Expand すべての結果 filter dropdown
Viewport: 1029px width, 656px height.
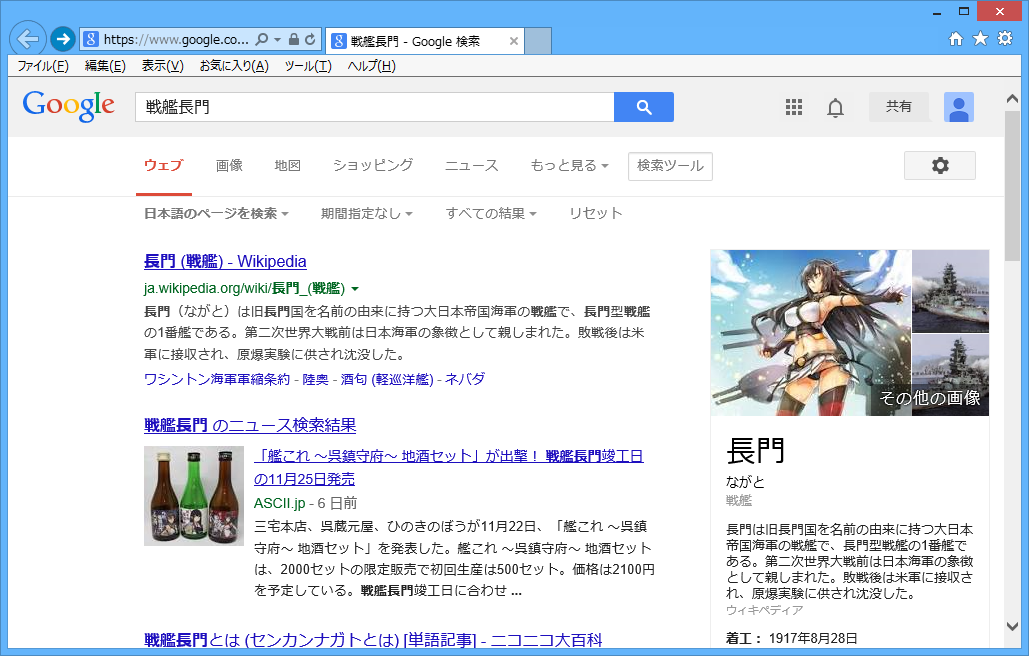pos(491,213)
